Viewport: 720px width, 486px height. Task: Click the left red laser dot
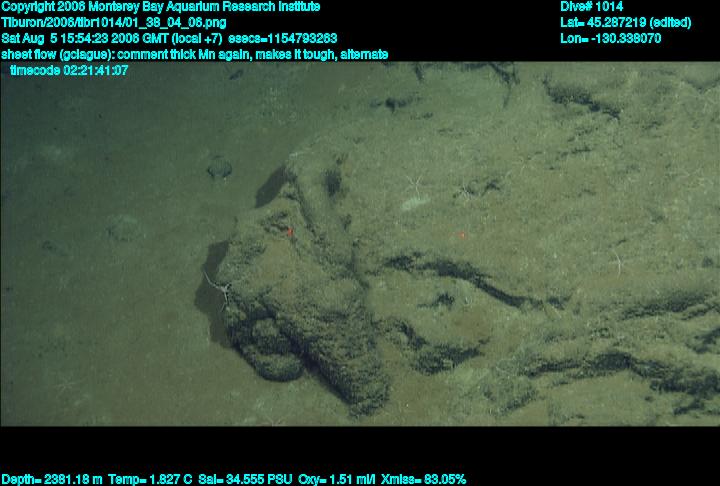click(x=290, y=231)
